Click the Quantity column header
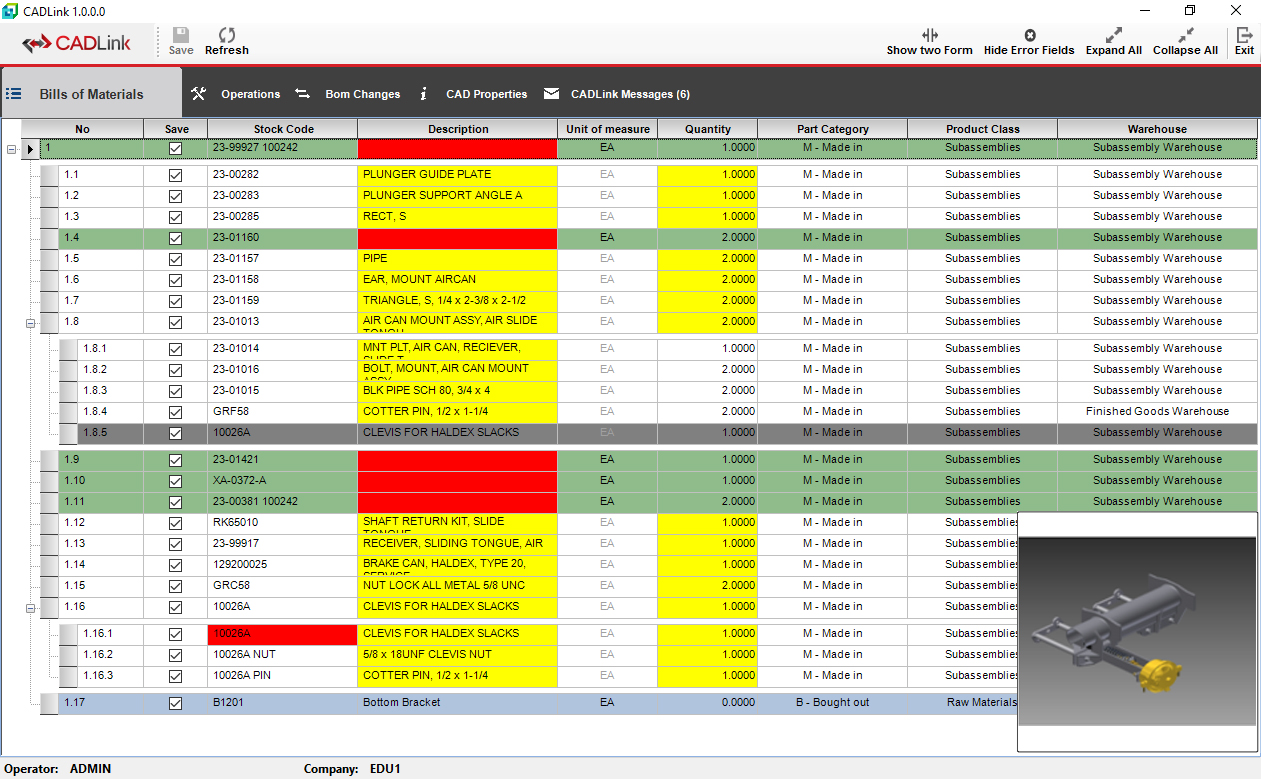The height and width of the screenshot is (779, 1261). pyautogui.click(x=708, y=129)
